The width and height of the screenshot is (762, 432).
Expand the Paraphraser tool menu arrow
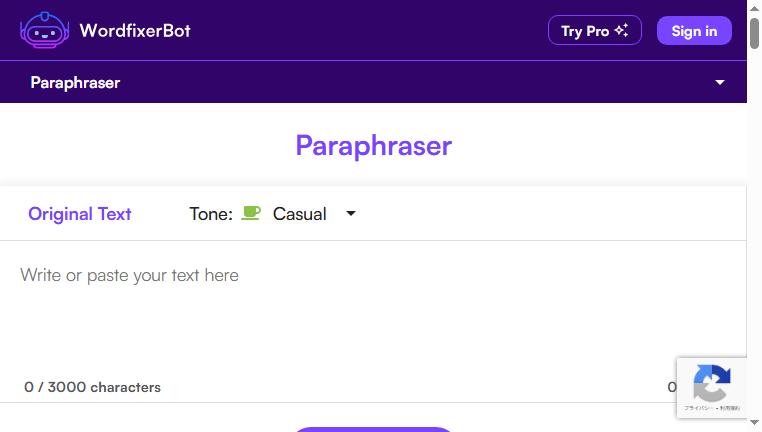pos(720,83)
